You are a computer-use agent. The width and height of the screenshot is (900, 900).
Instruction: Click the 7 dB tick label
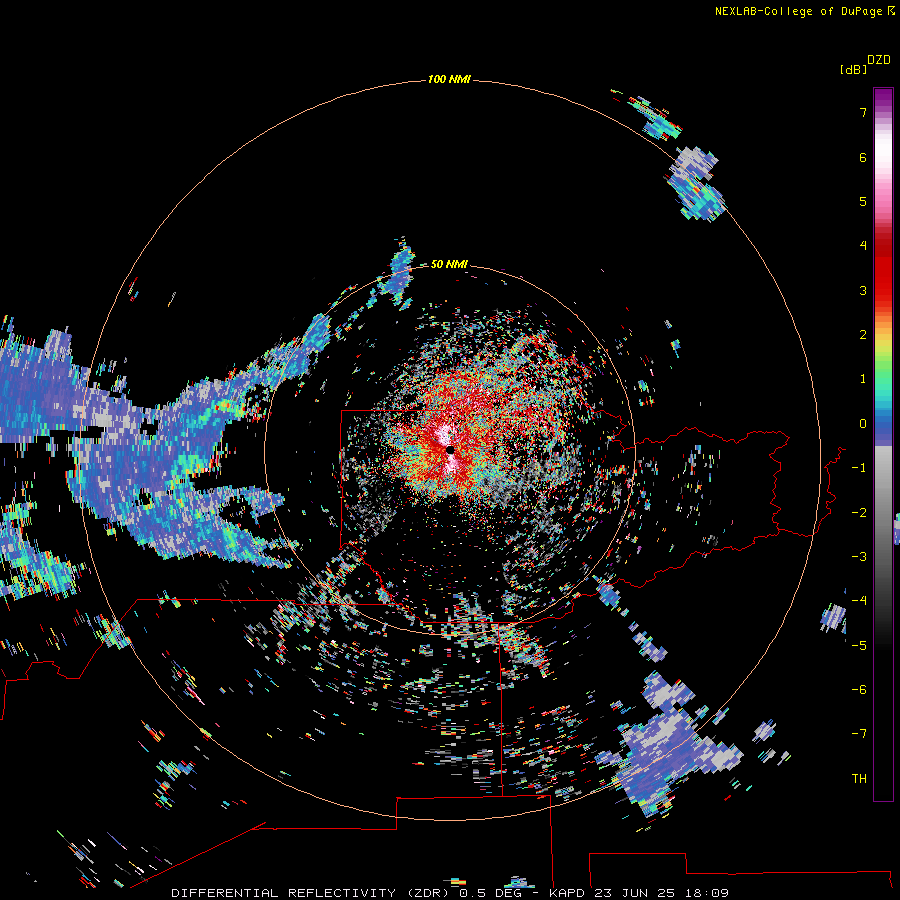click(x=863, y=112)
